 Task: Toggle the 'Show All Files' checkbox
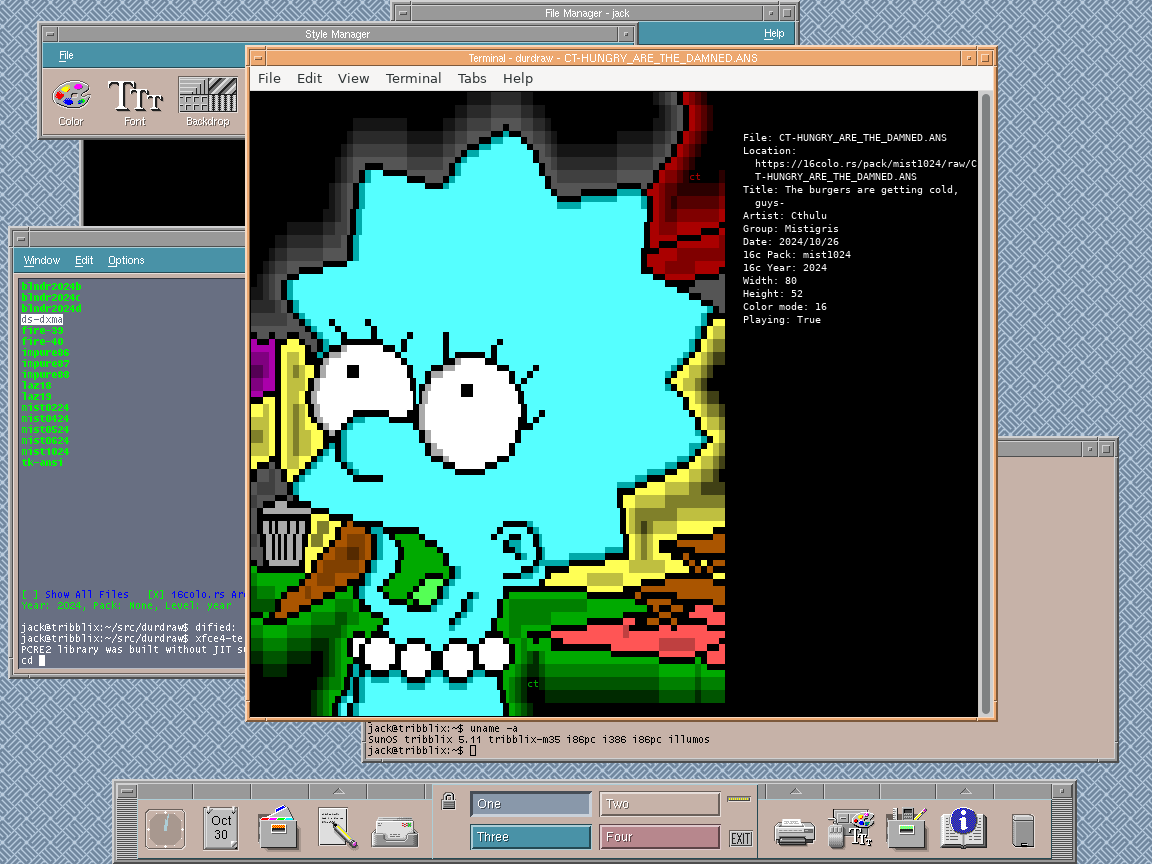click(75, 594)
